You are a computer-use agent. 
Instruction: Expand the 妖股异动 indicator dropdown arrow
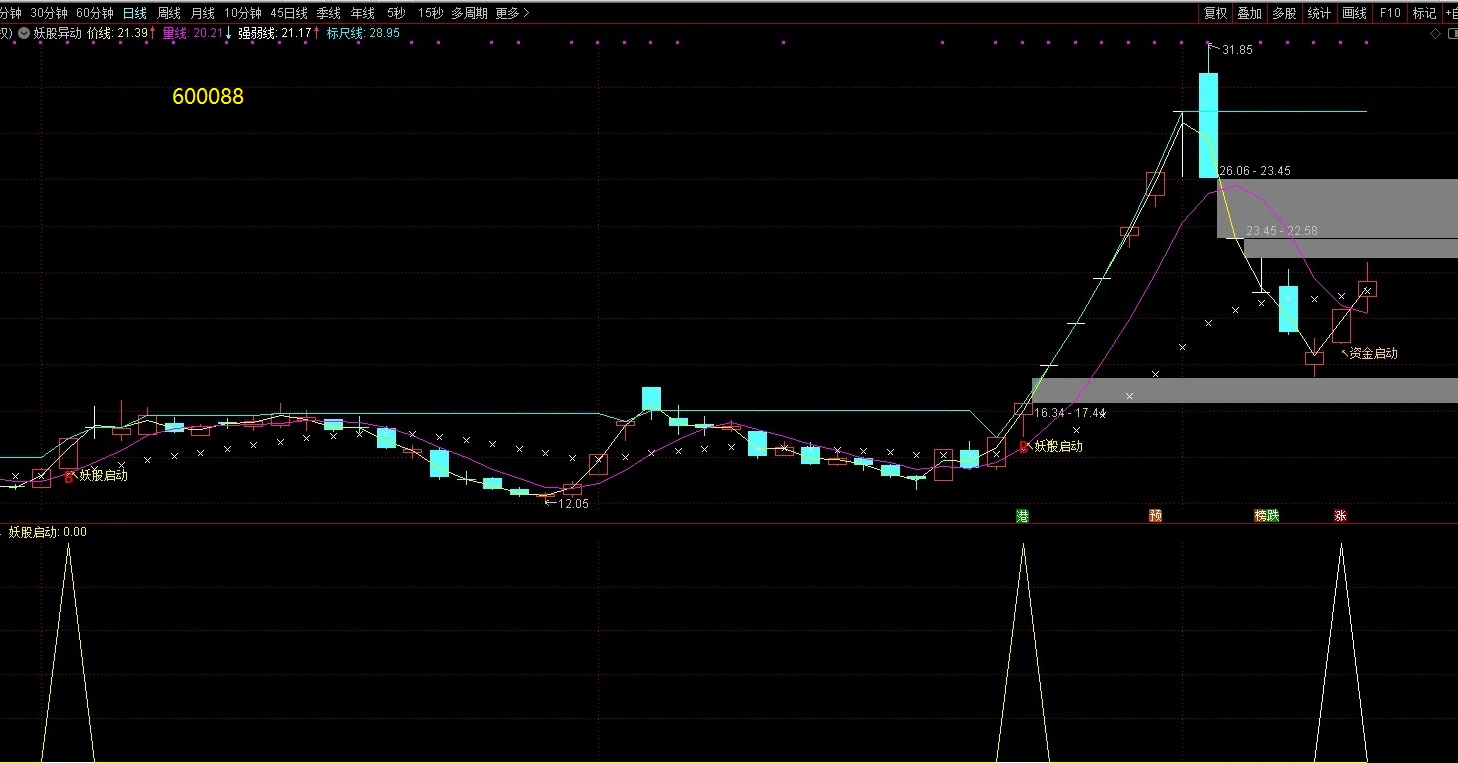(x=24, y=33)
